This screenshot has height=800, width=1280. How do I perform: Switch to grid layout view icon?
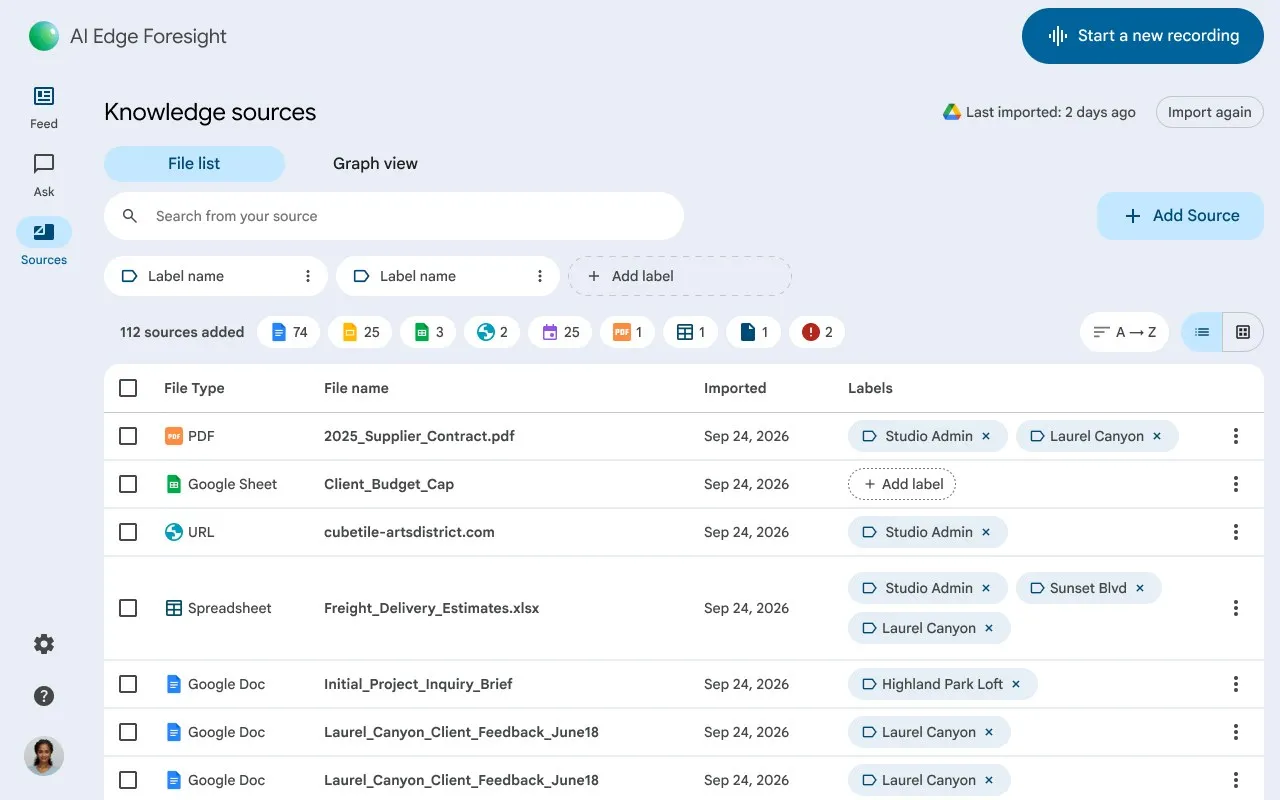pyautogui.click(x=1243, y=332)
